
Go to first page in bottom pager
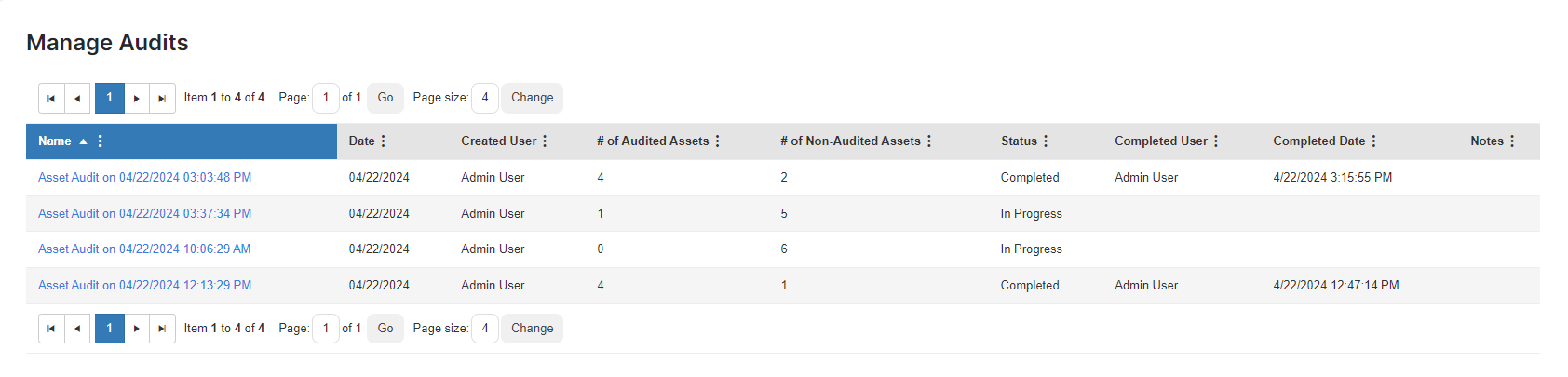(x=51, y=329)
